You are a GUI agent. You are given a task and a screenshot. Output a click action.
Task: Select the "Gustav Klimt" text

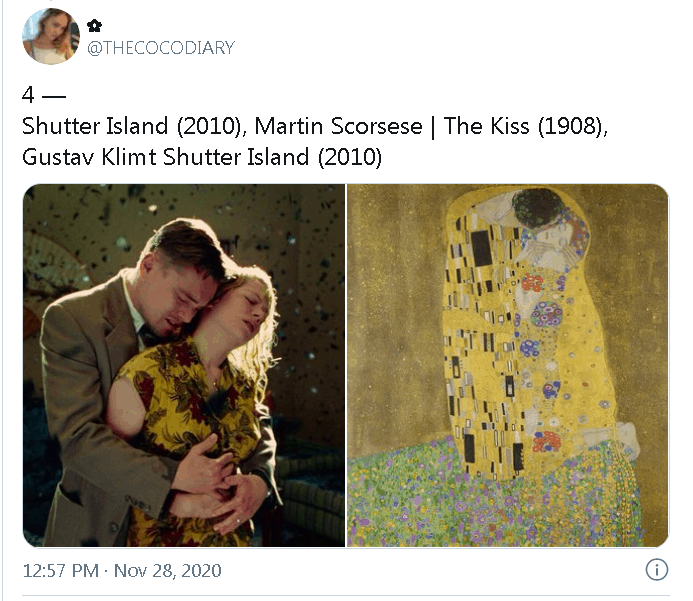point(90,157)
